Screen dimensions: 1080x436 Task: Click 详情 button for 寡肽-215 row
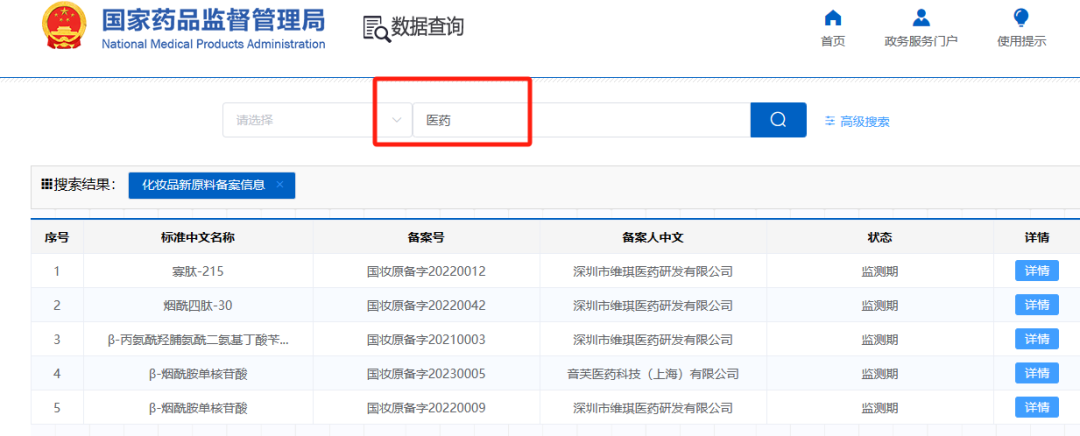[1036, 271]
